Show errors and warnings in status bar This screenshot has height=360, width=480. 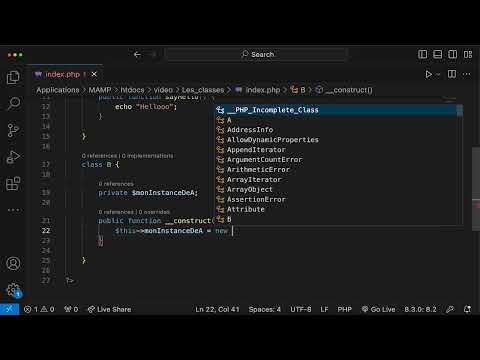tap(39, 309)
